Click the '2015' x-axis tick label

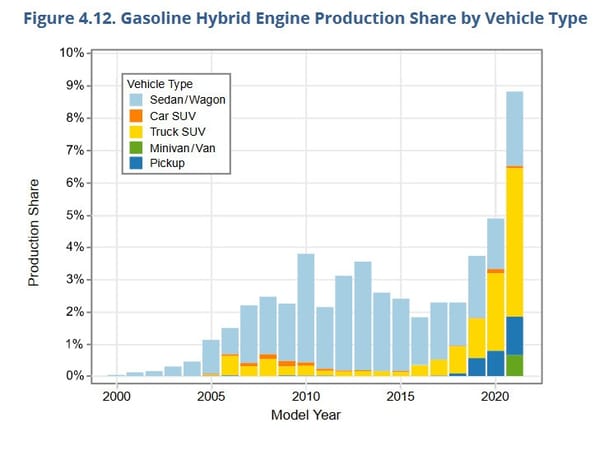pos(400,396)
